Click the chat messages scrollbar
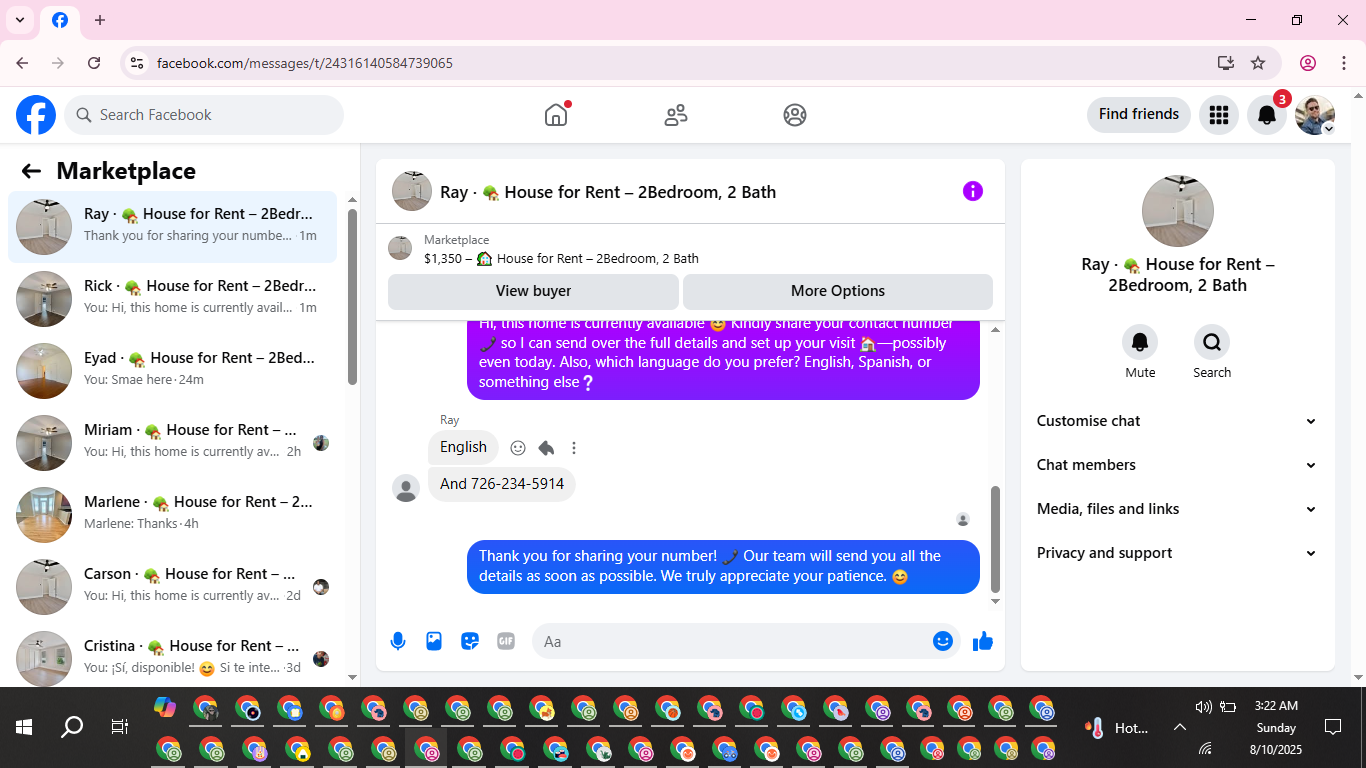Viewport: 1366px width, 768px height. click(x=995, y=540)
